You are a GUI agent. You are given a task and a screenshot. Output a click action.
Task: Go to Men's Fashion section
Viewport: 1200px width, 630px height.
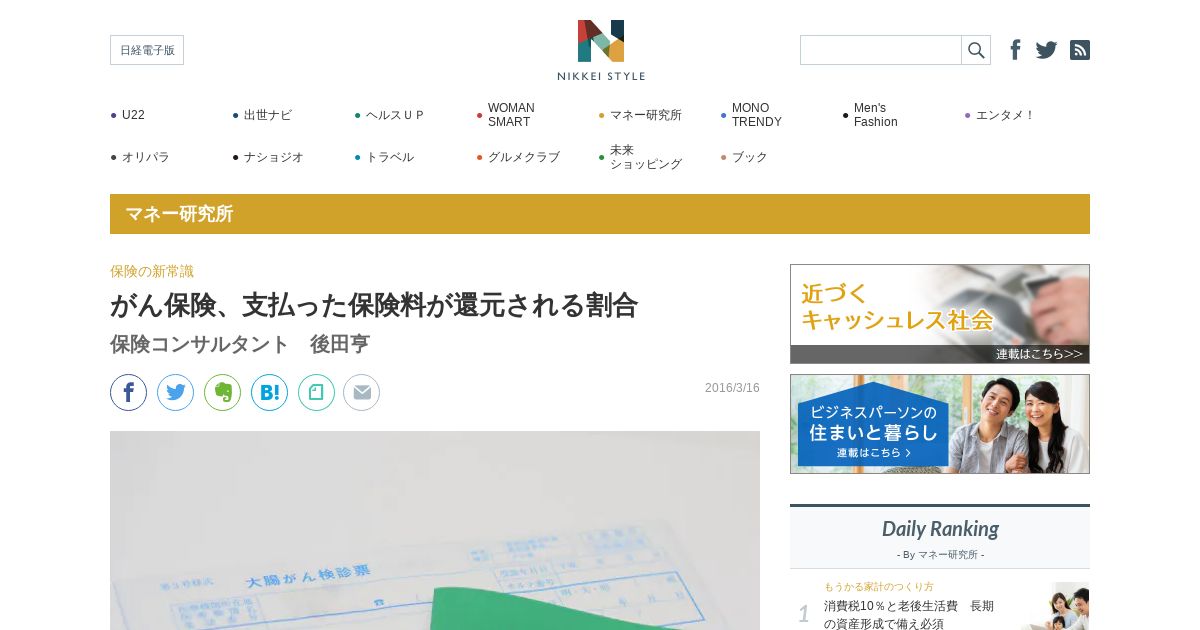pos(875,115)
